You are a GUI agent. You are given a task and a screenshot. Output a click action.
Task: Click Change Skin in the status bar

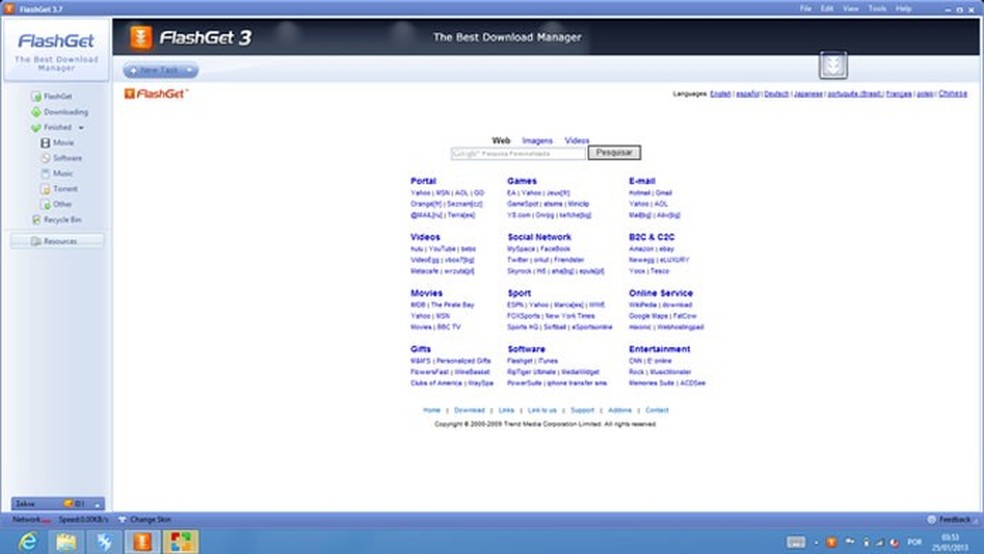coord(145,519)
